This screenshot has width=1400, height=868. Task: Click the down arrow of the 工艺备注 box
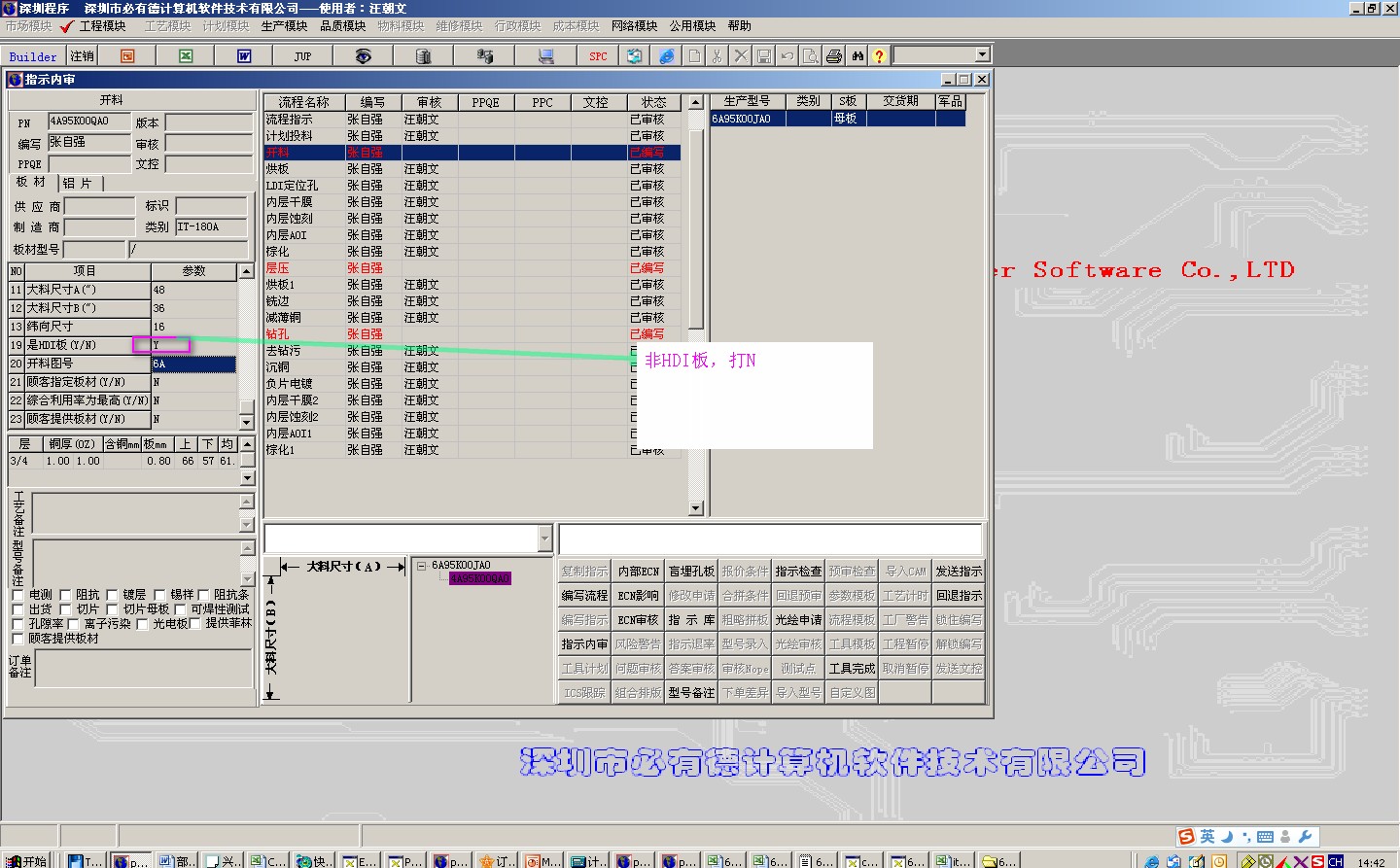247,525
